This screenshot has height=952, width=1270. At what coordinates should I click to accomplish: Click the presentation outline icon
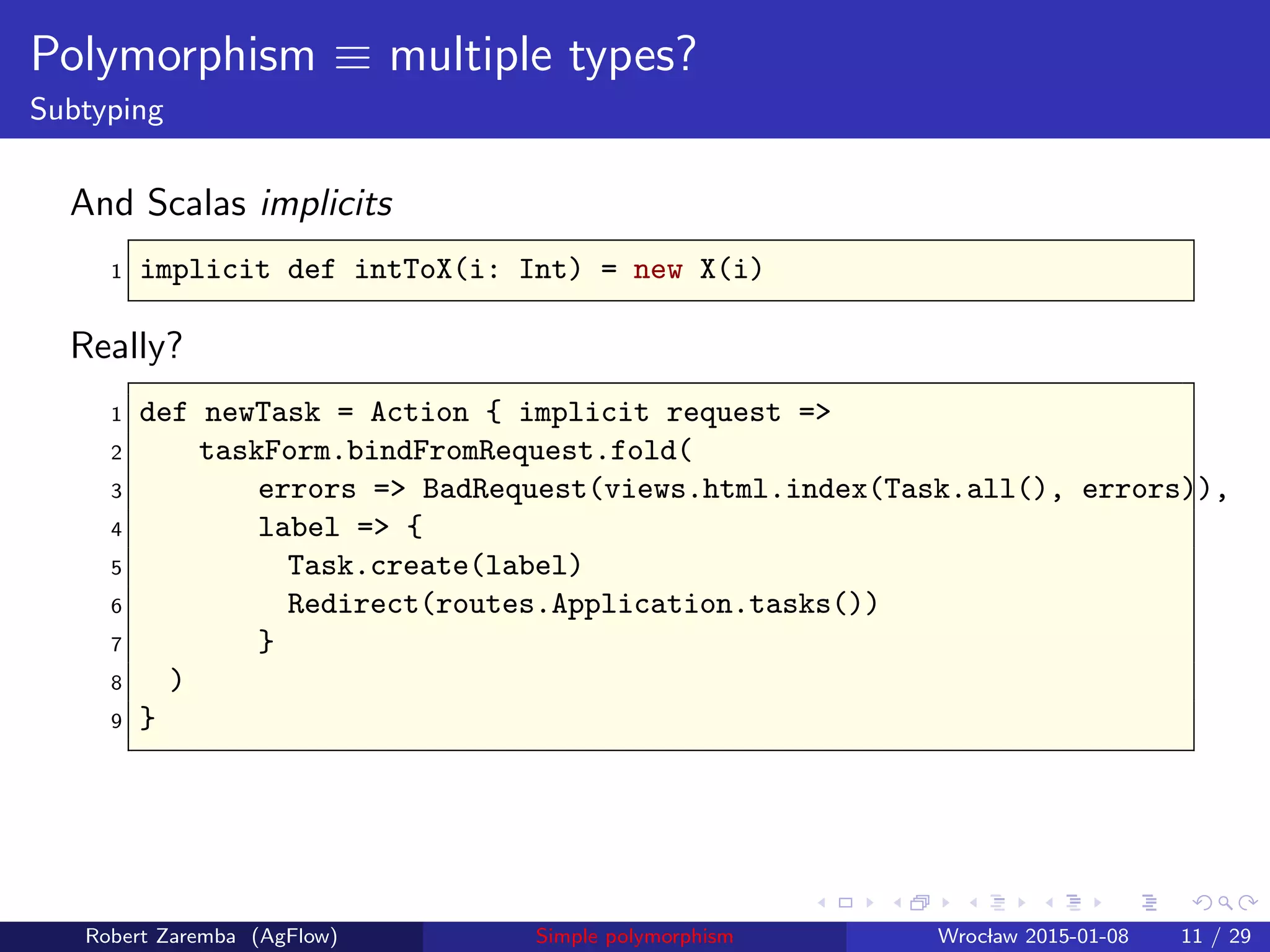pos(1149,903)
